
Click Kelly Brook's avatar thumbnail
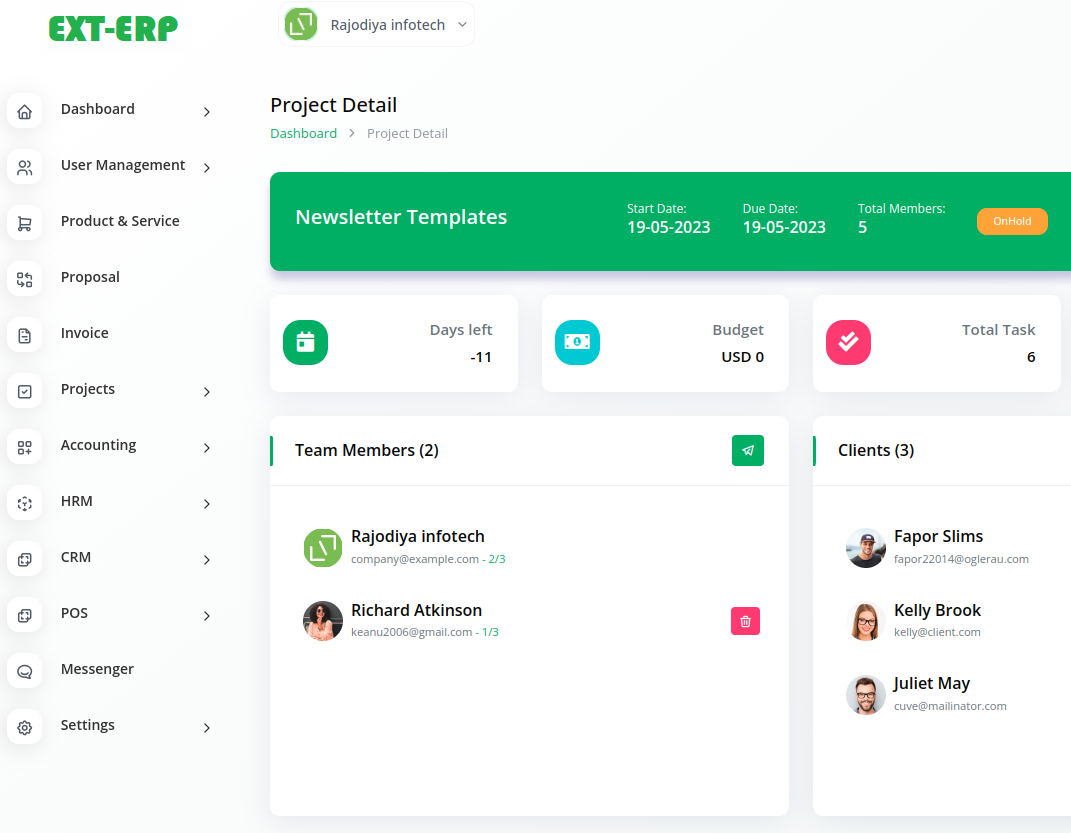tap(866, 621)
